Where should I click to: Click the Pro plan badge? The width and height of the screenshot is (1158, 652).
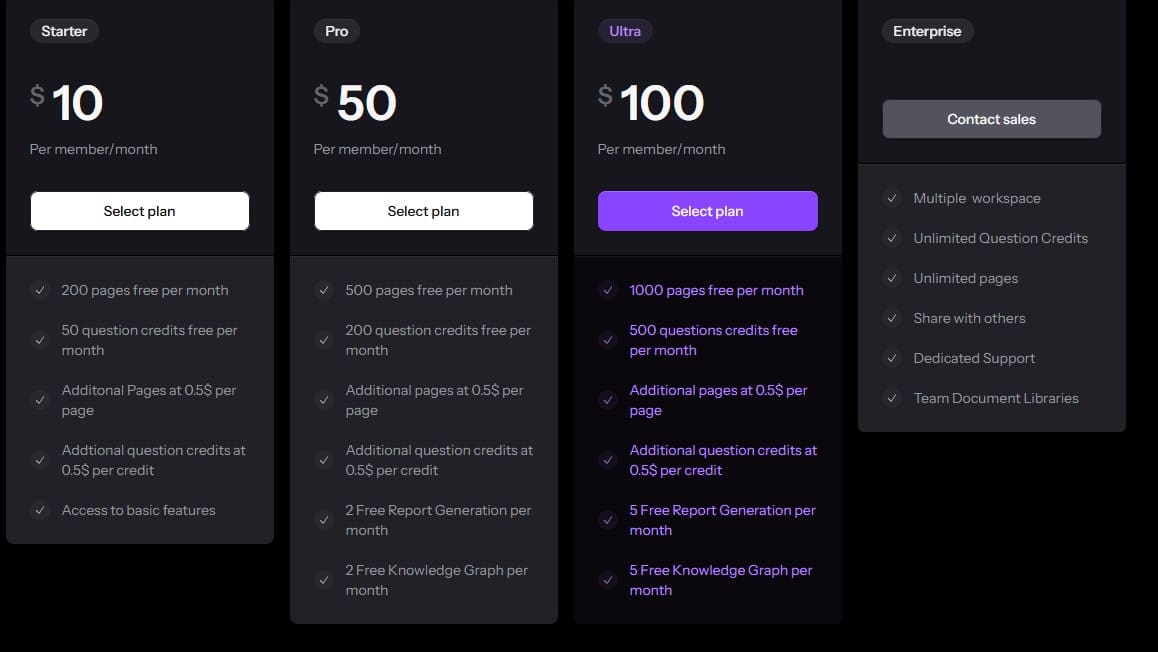(336, 31)
